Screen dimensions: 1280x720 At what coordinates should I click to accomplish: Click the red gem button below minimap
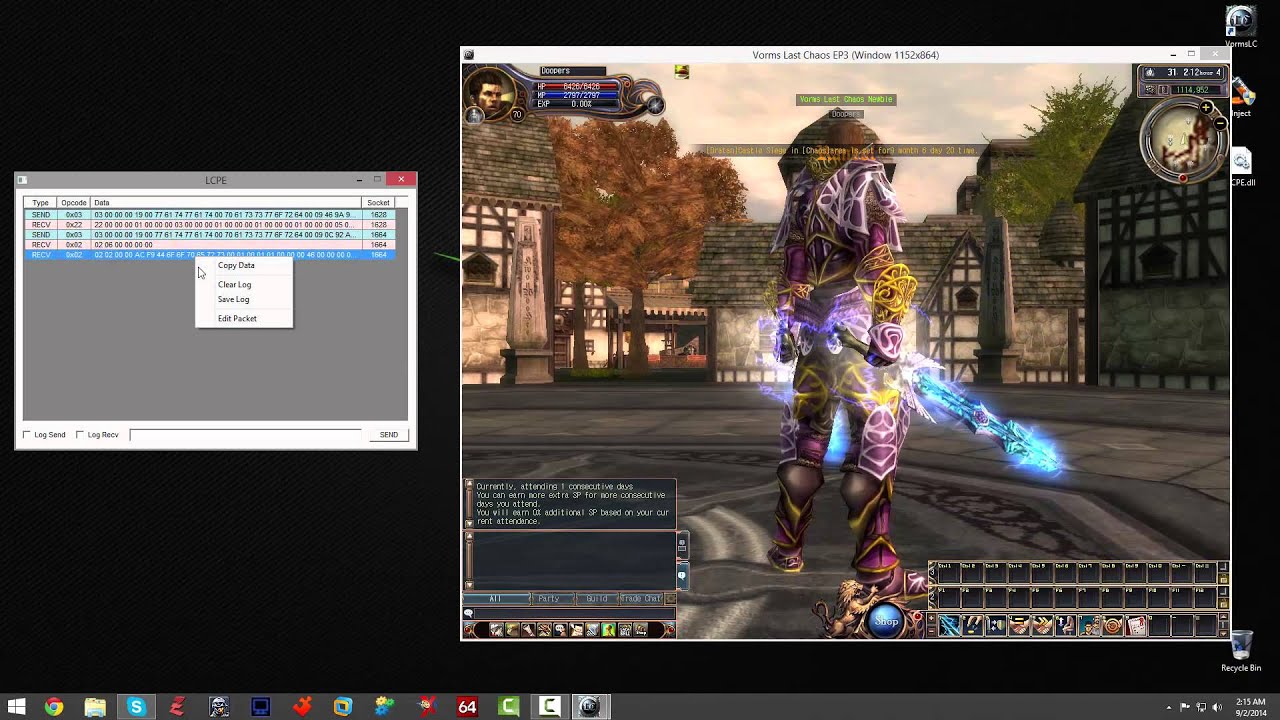coord(1183,178)
